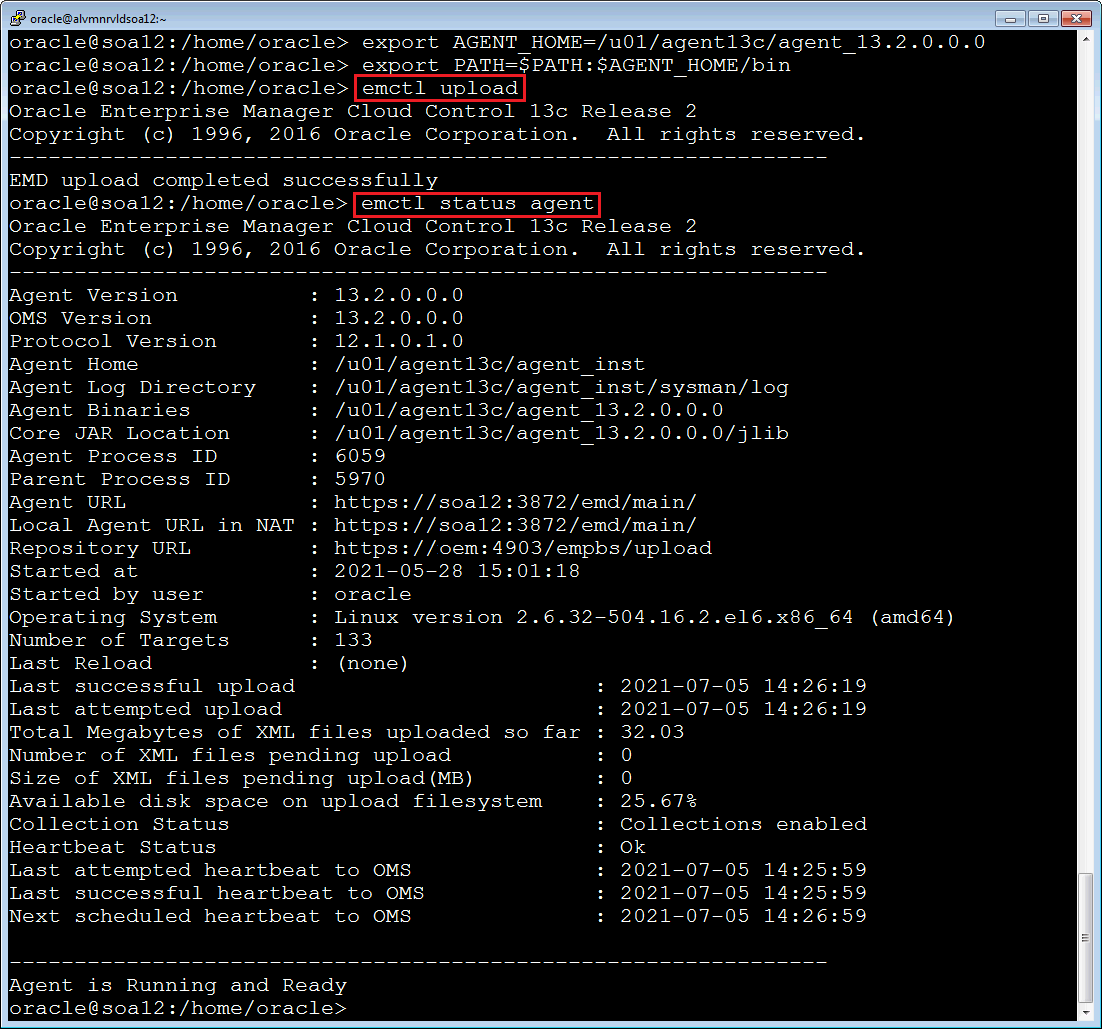Click 'Agent is Running and Ready' text

(178, 985)
